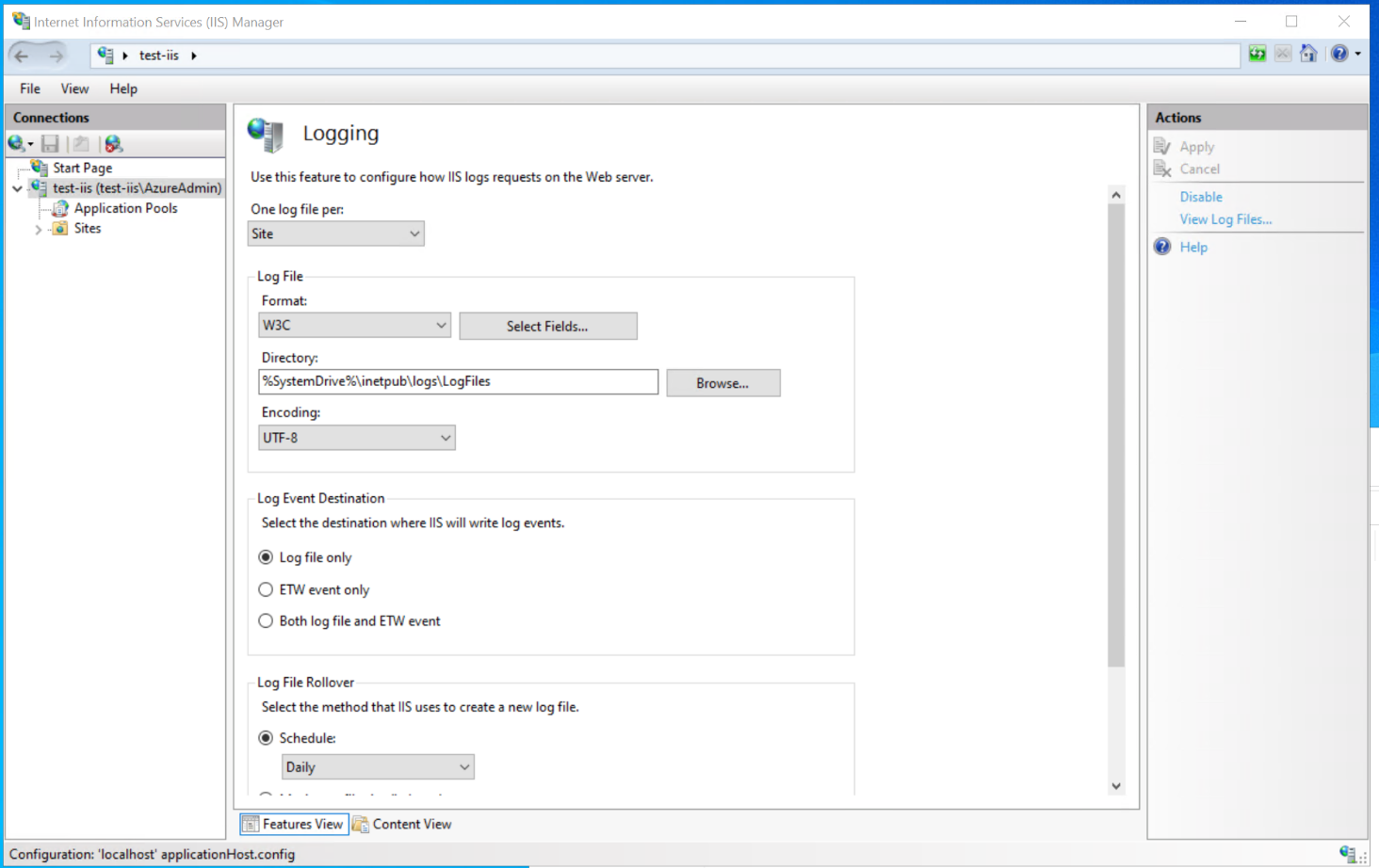
Task: Click the green Refresh Page icon
Action: coord(1257,54)
